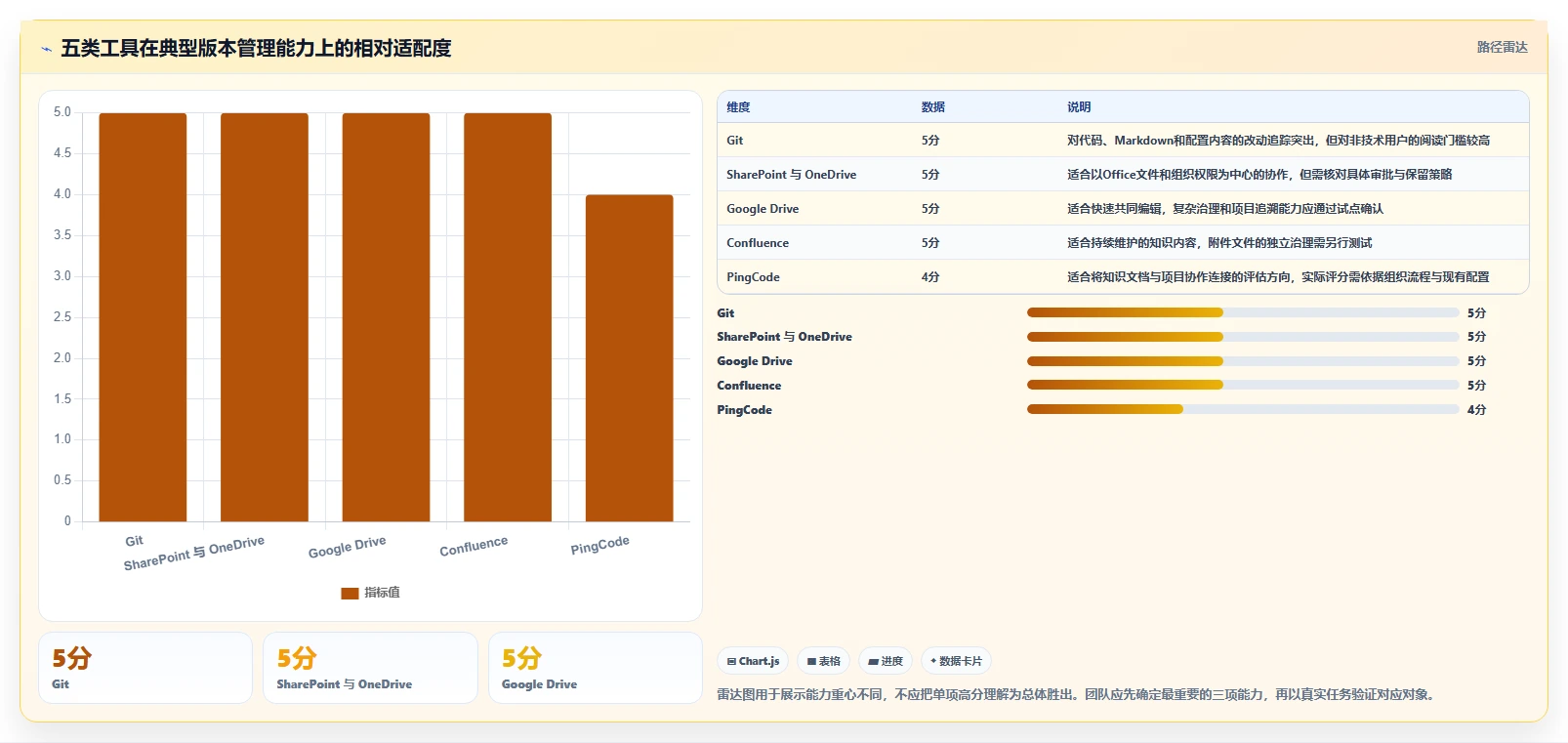Click the SharePoint 与 OneDrive chart bar
This screenshot has width=1568, height=743.
click(x=265, y=317)
